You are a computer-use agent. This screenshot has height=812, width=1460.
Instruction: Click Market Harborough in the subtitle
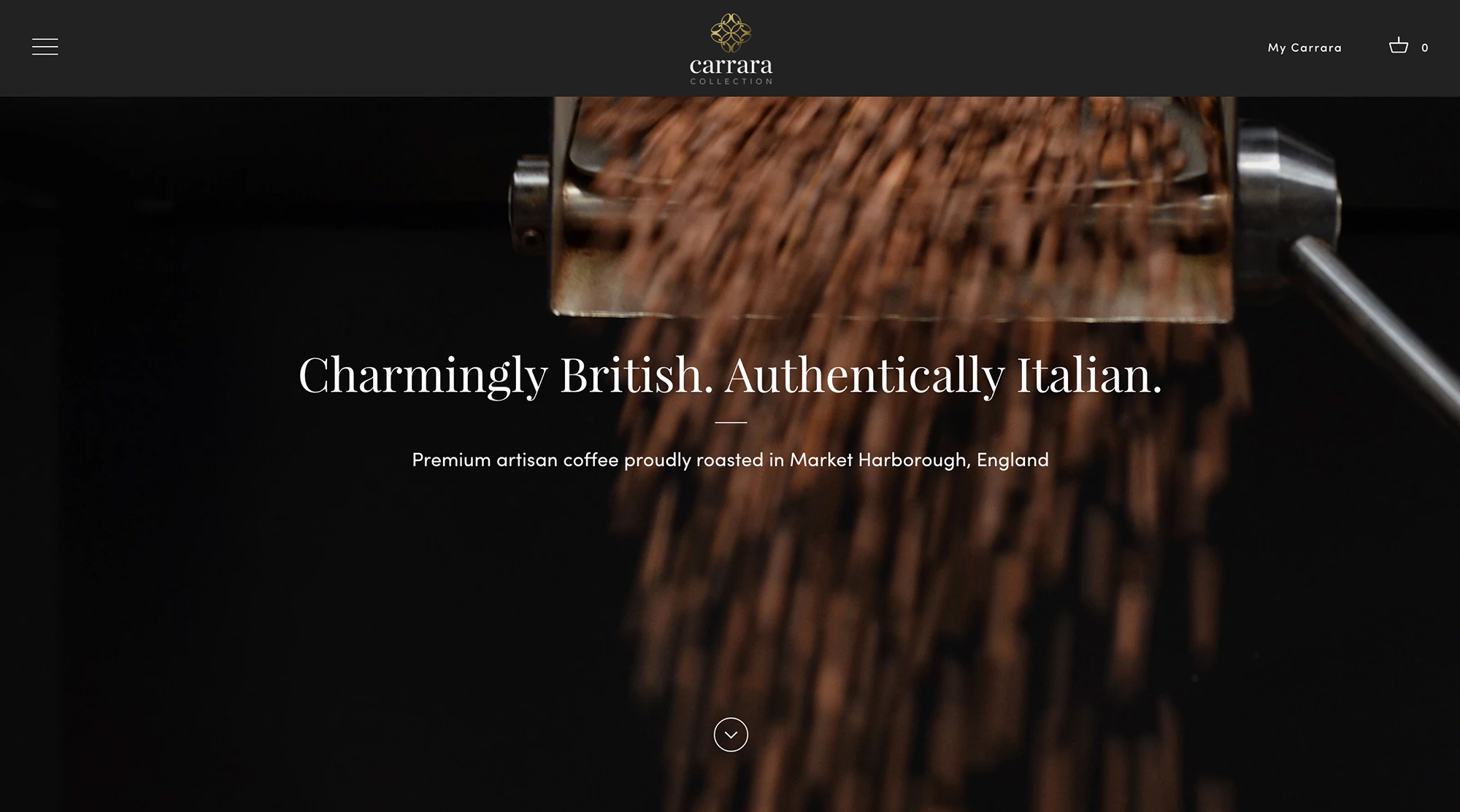pyautogui.click(x=880, y=460)
